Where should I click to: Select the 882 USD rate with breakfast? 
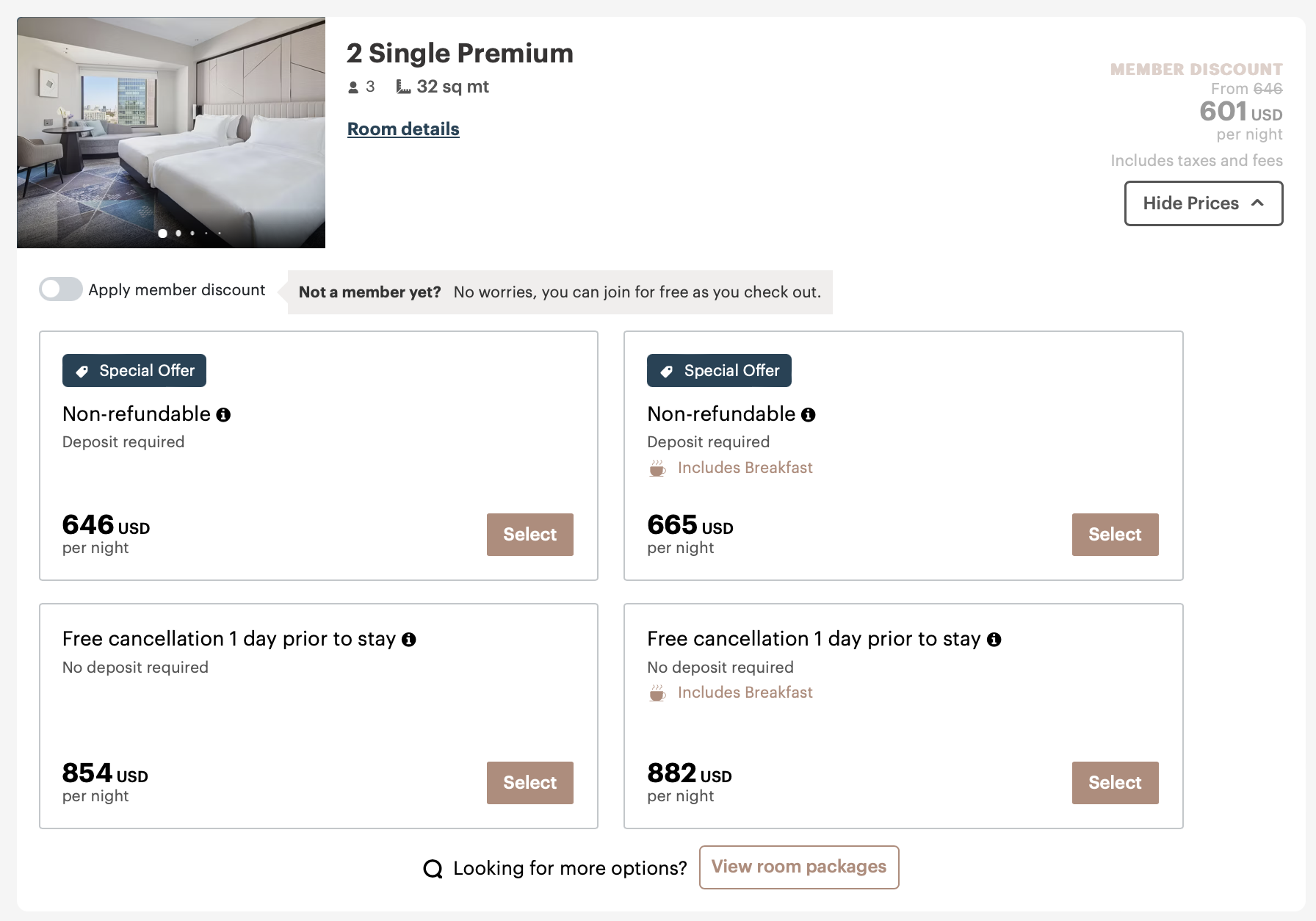coord(1115,783)
